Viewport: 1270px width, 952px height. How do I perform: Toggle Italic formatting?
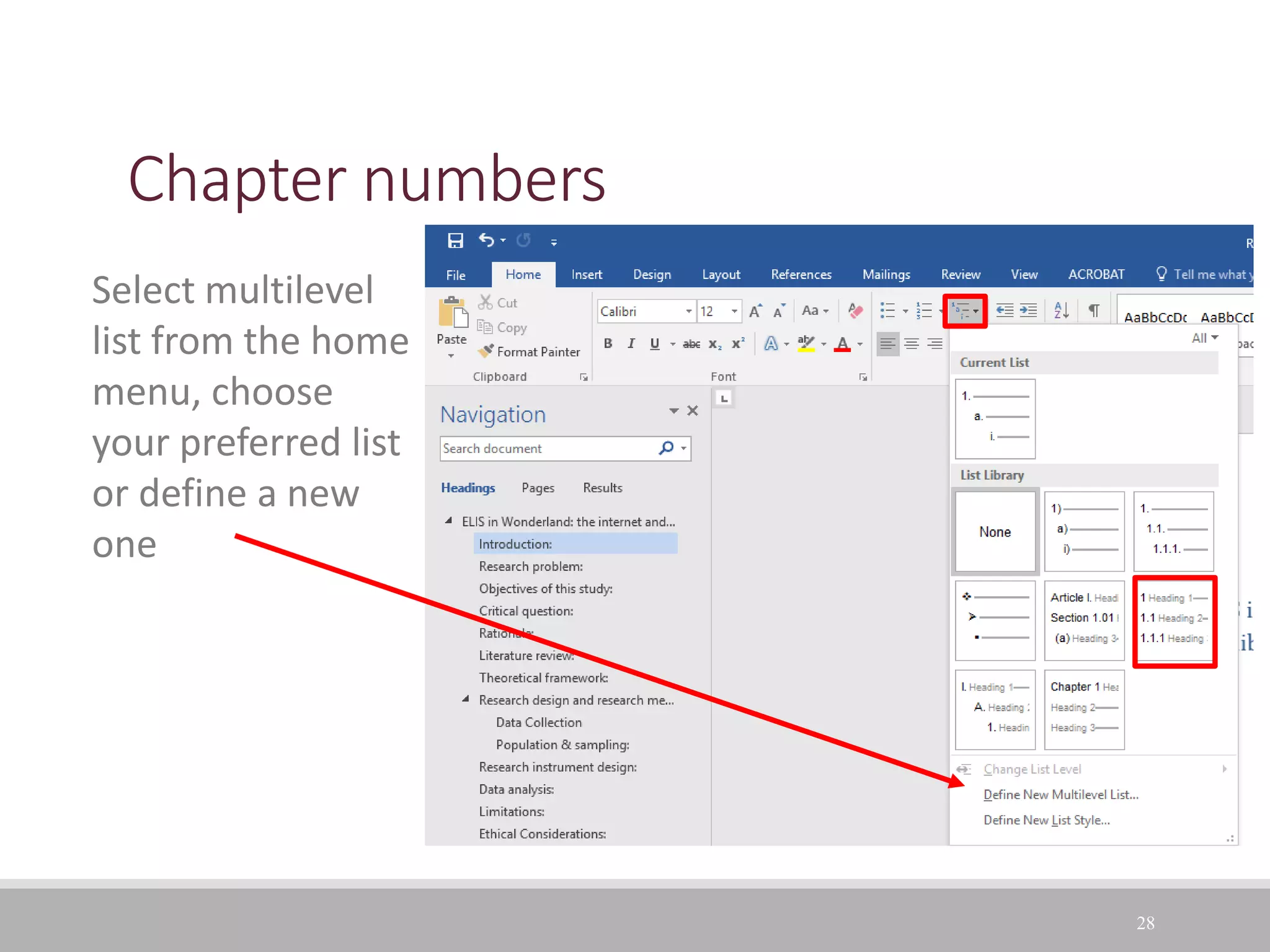(631, 343)
